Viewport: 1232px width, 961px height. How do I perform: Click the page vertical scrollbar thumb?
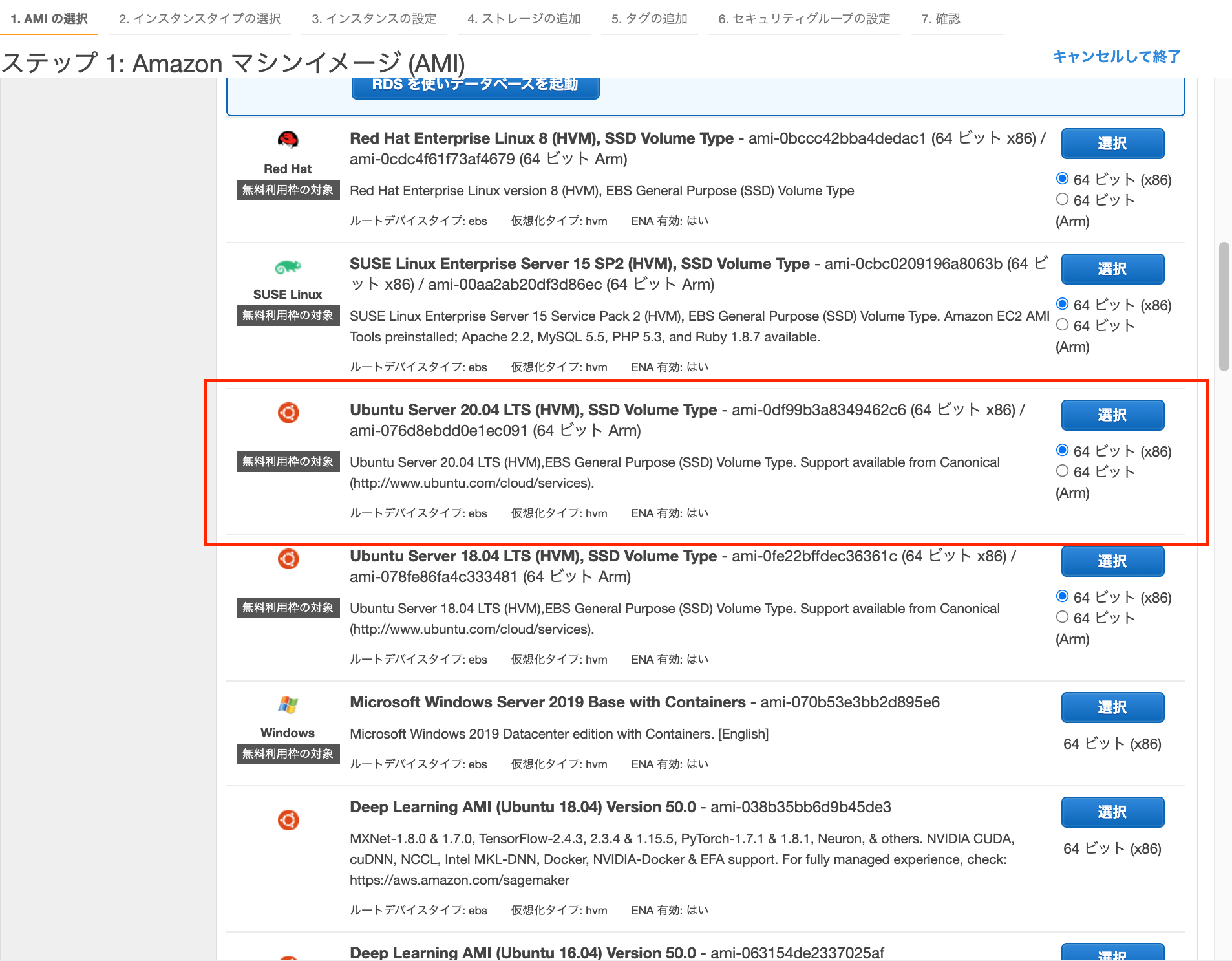coord(1224,307)
